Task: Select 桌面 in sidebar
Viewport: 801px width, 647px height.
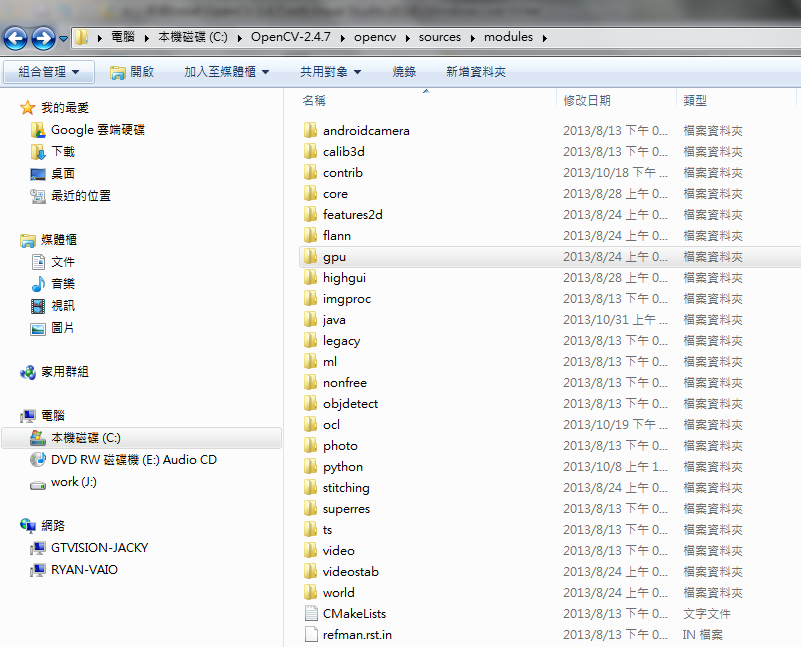Action: pos(53,174)
